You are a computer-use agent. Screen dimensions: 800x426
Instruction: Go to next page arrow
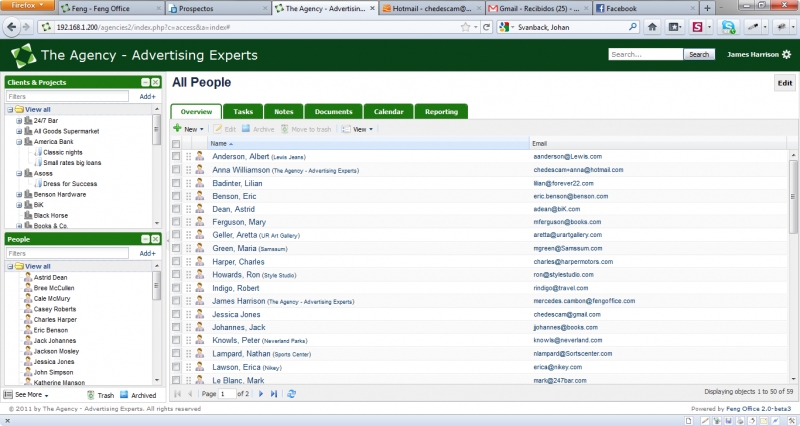(x=261, y=393)
